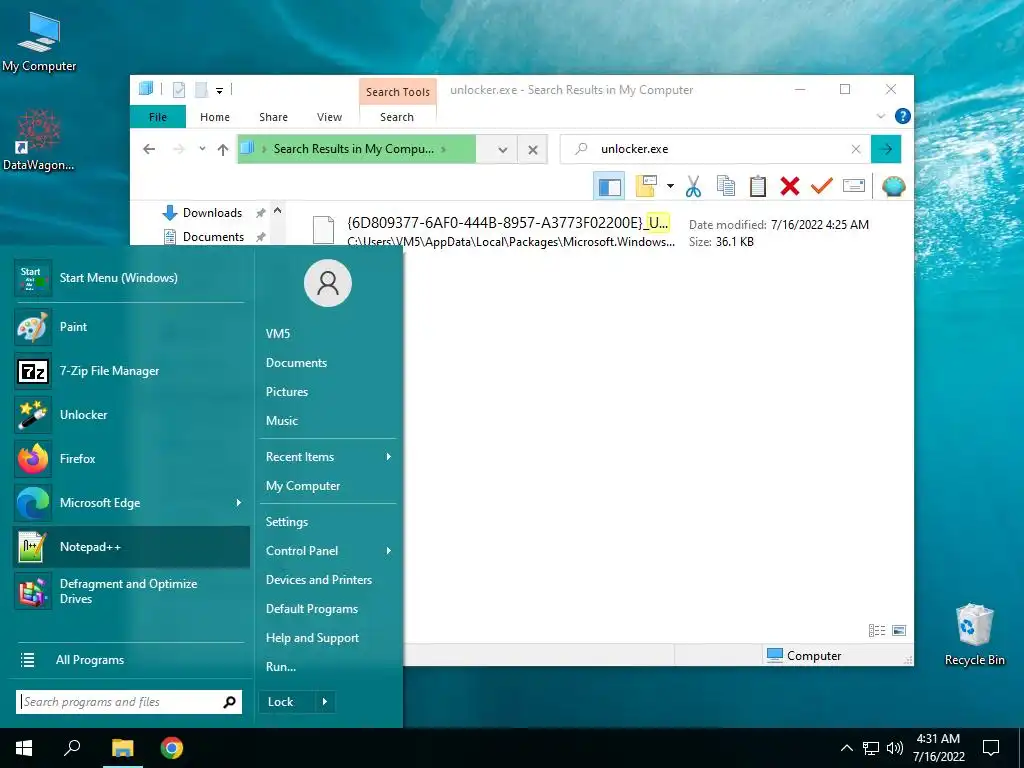Open the File ribbon tab

point(158,117)
